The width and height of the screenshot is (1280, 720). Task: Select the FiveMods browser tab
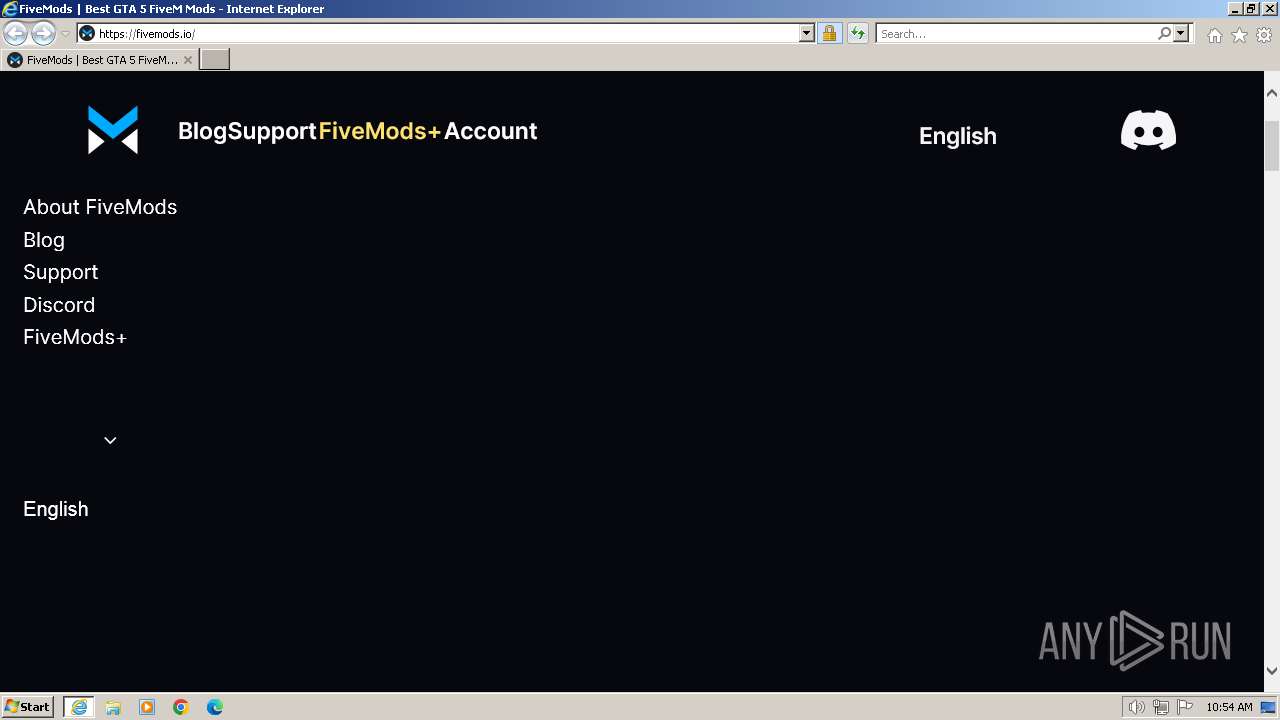pyautogui.click(x=98, y=60)
